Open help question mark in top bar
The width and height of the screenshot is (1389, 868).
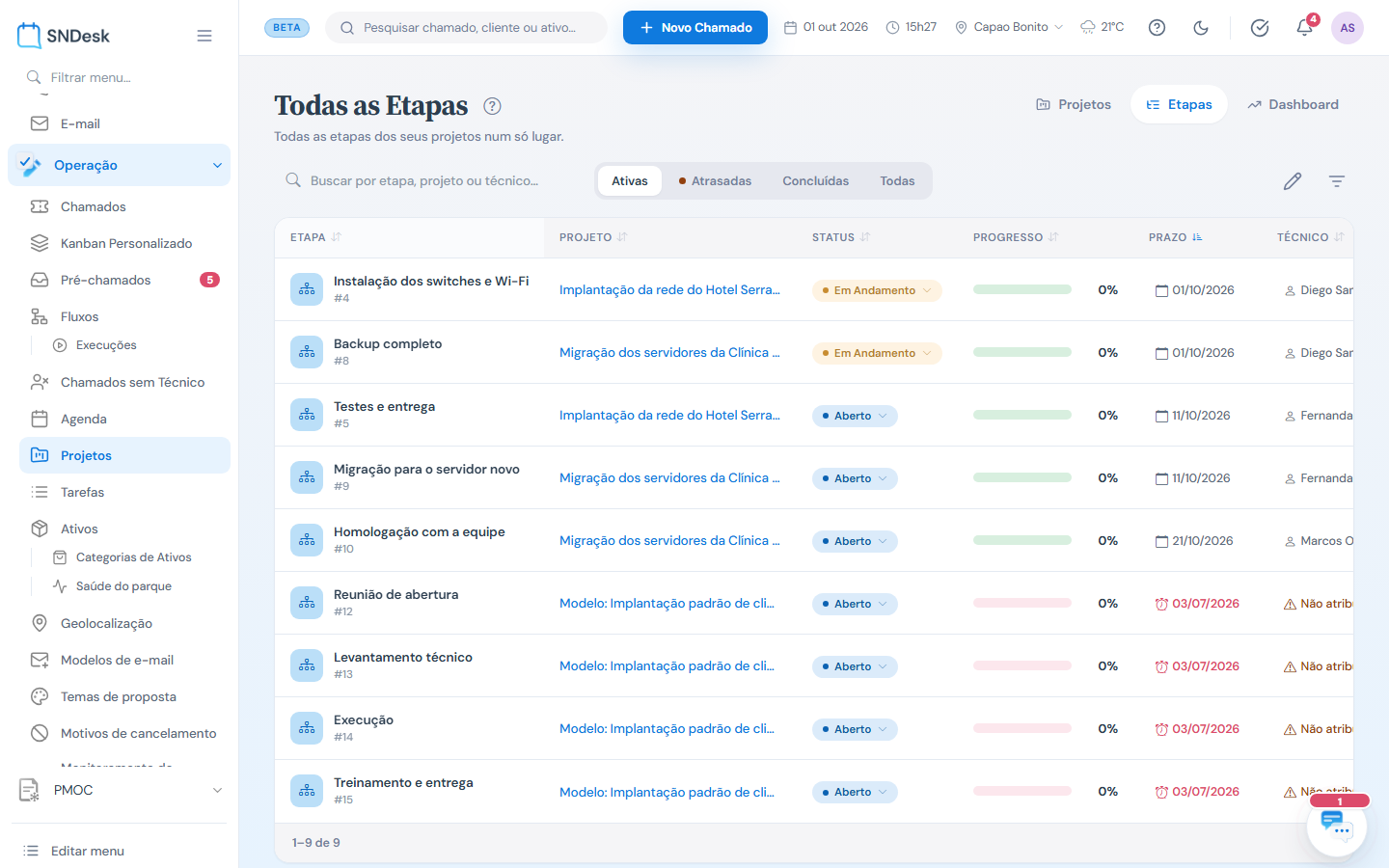coord(1157,27)
